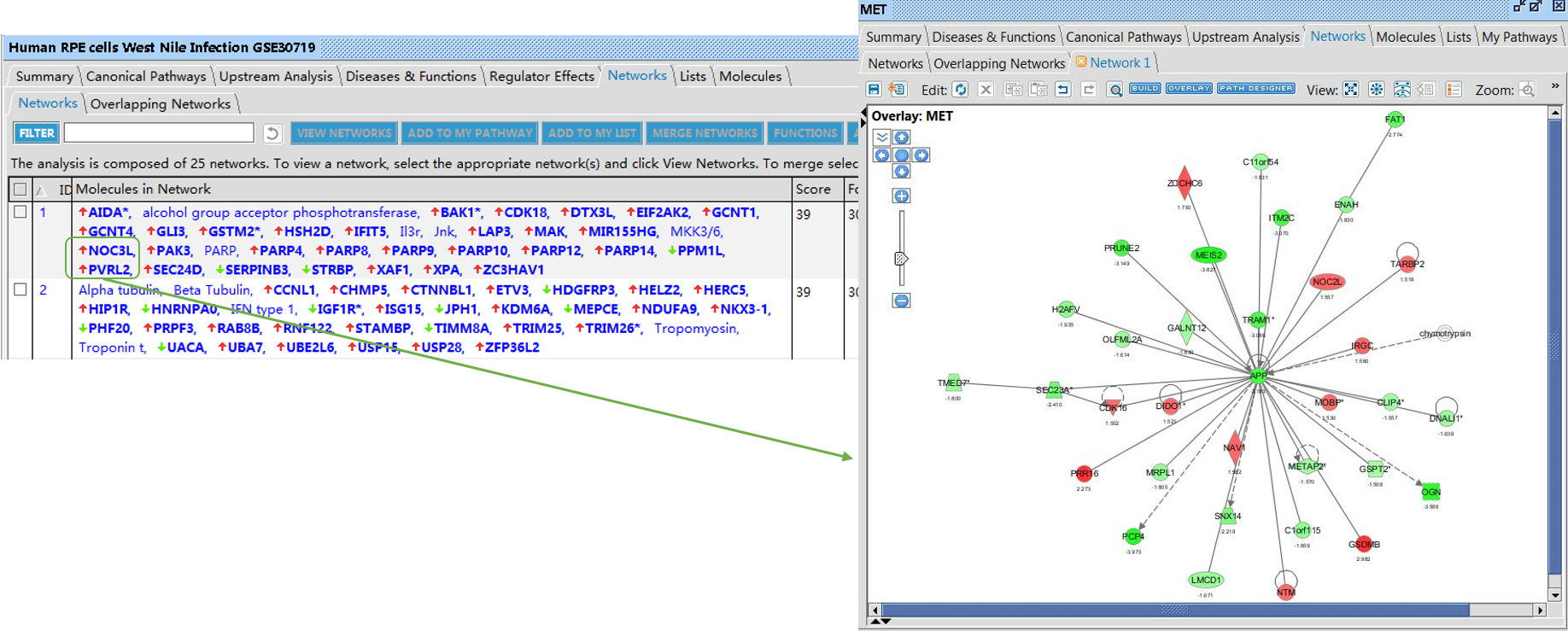Open the My Pathways tab in MET window
Viewport: 1568px width, 631px height.
point(1519,38)
